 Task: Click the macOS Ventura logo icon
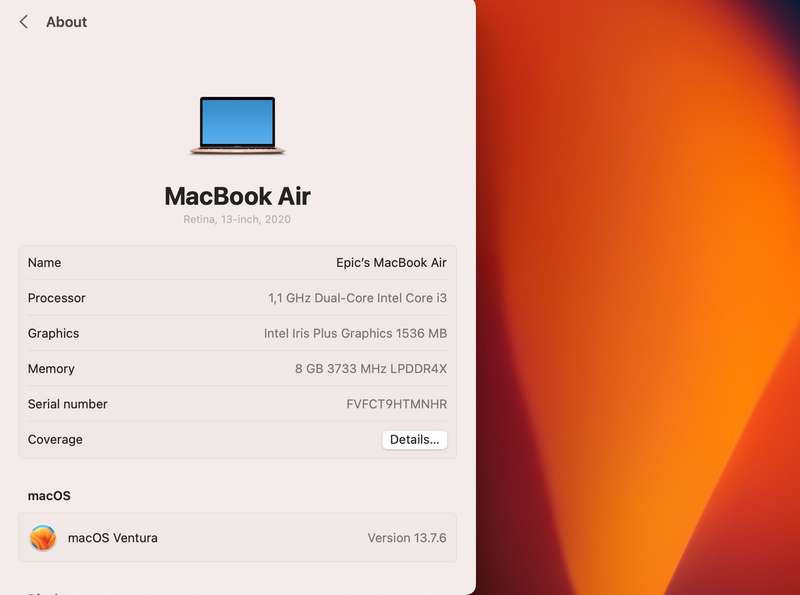point(43,538)
